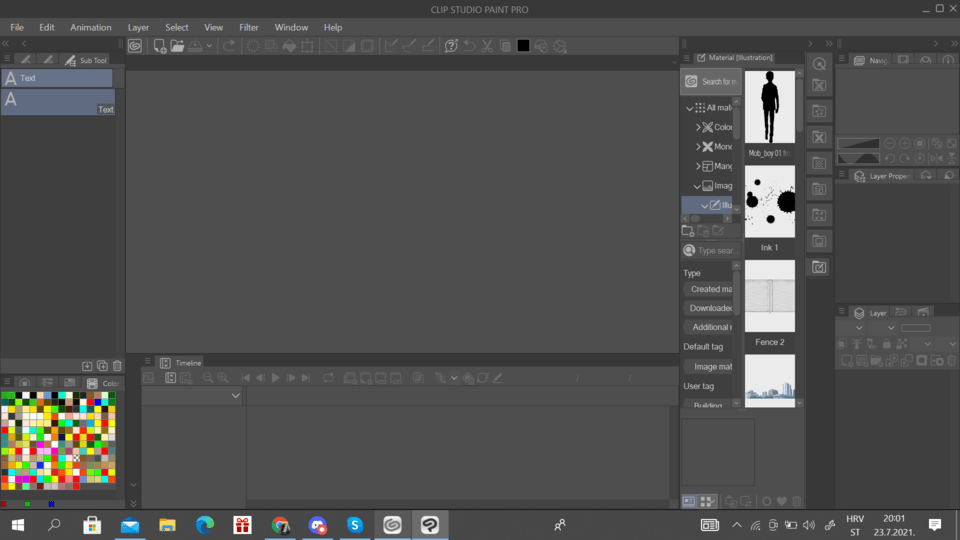Go to last frame in timeline
This screenshot has width=960, height=540.
[306, 378]
